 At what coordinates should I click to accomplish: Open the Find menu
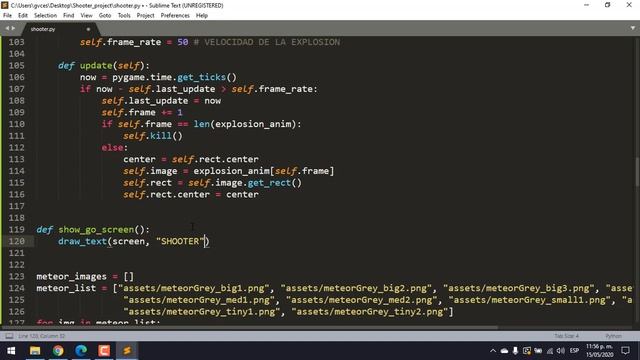[x=69, y=16]
